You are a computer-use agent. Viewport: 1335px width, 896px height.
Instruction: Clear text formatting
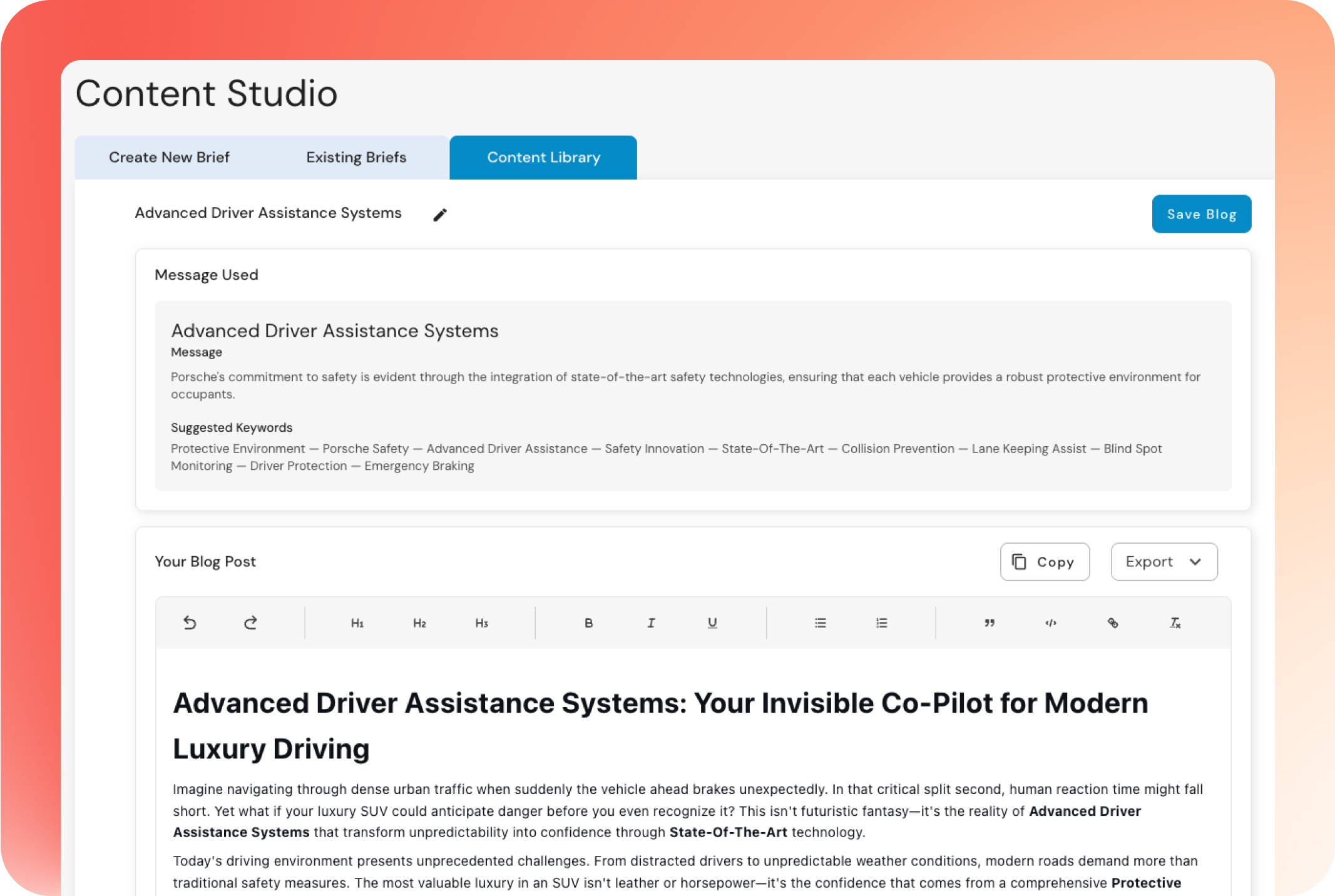click(x=1175, y=623)
